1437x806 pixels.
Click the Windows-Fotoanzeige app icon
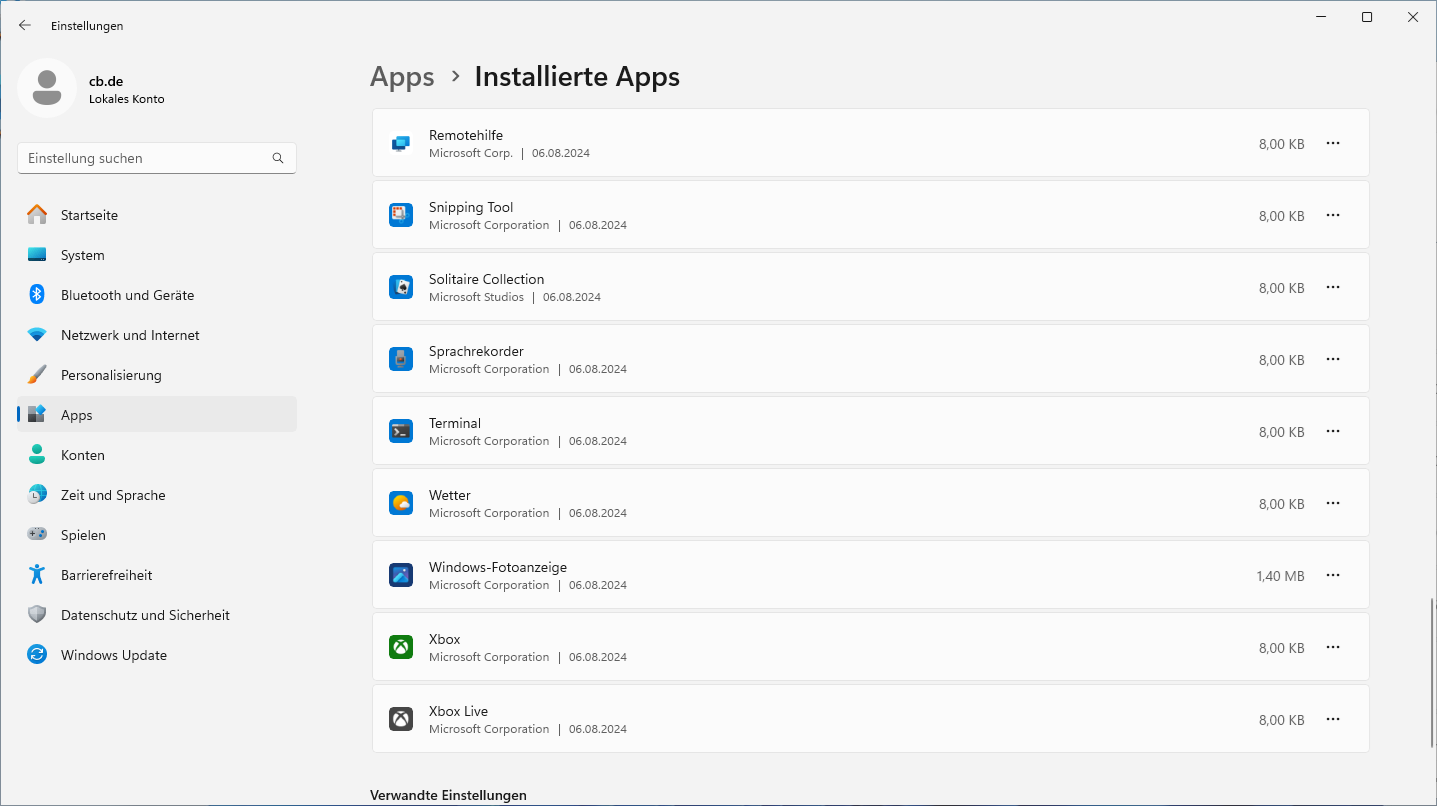401,575
